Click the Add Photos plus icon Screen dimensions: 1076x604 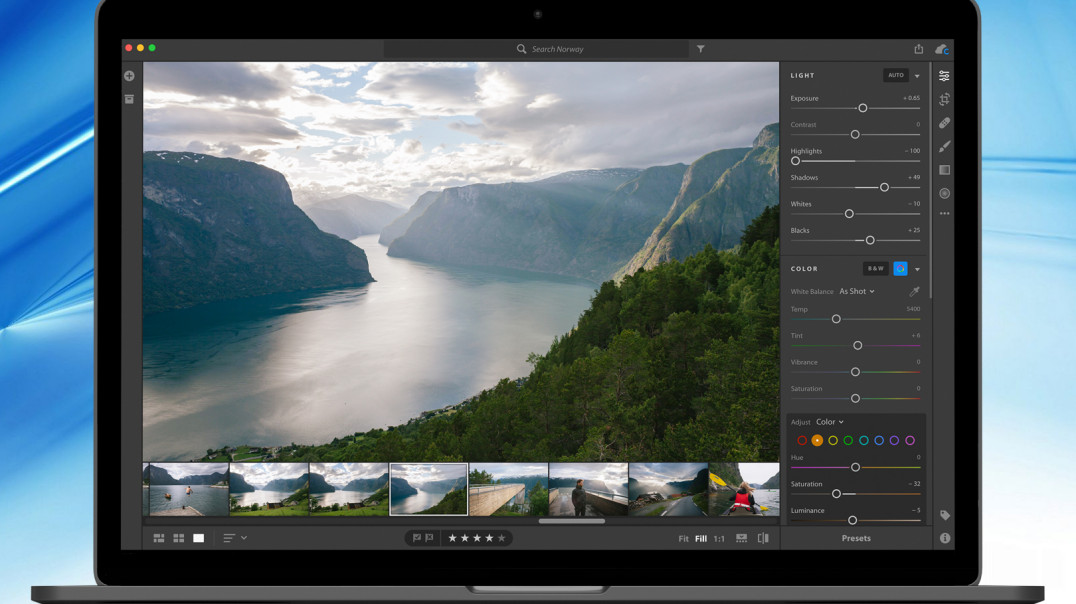pos(129,76)
